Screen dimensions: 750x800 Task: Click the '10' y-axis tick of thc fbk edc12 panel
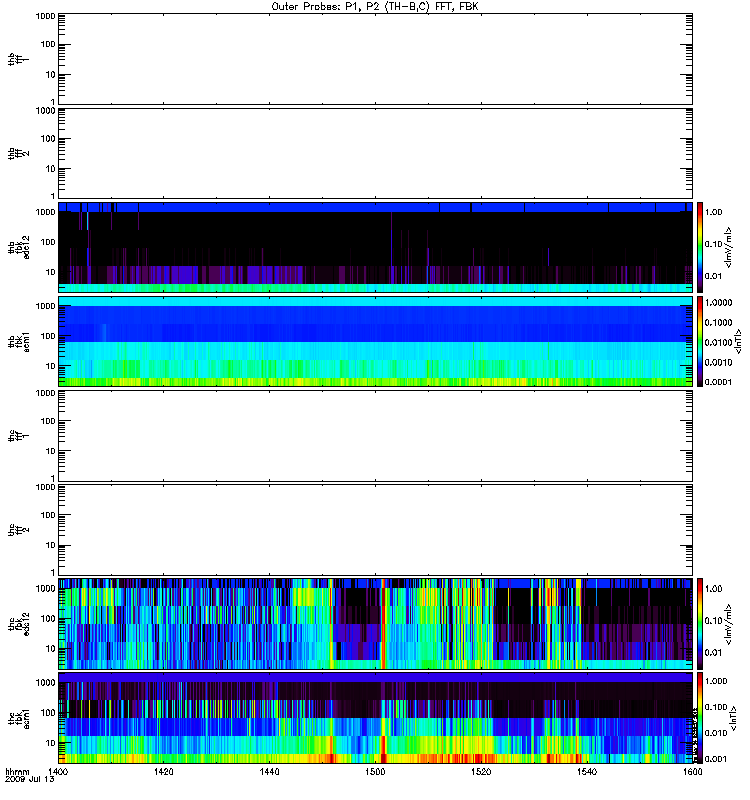pos(51,648)
